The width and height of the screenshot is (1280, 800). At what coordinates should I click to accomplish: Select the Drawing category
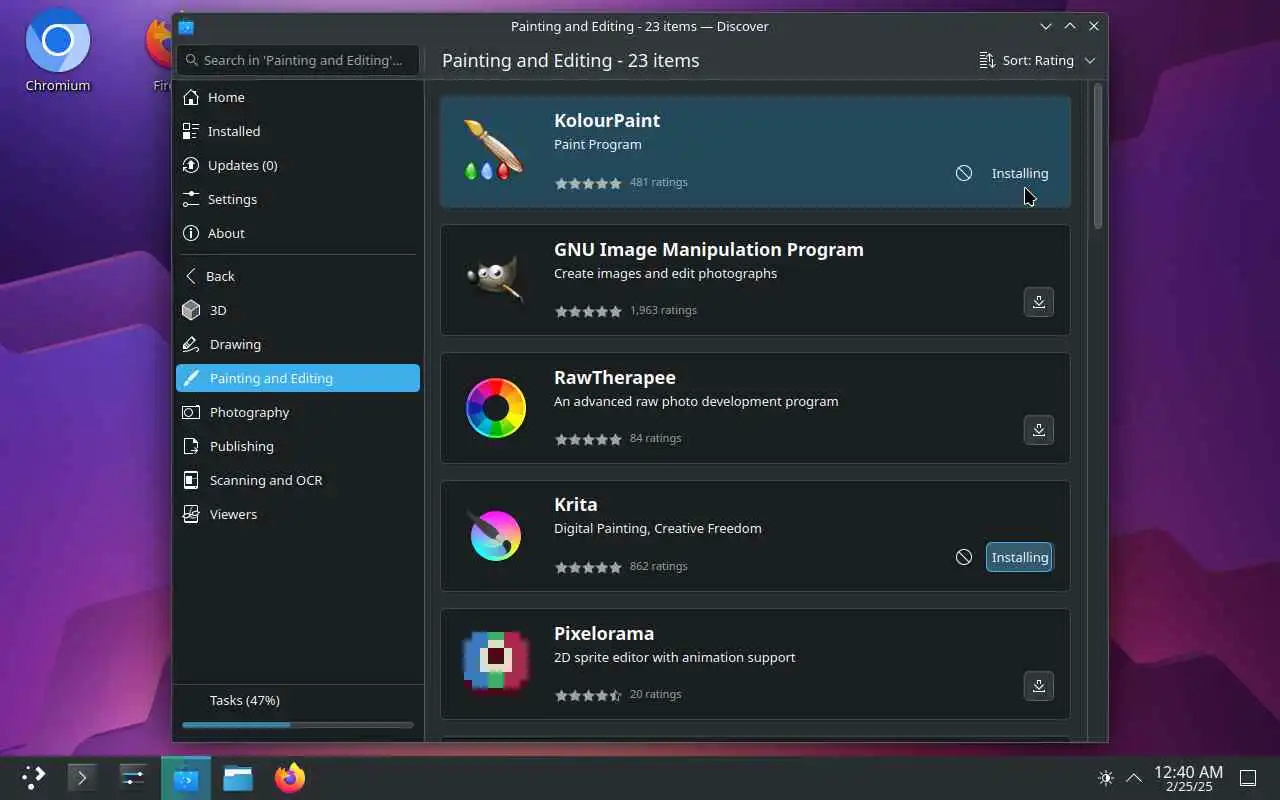tap(298, 344)
